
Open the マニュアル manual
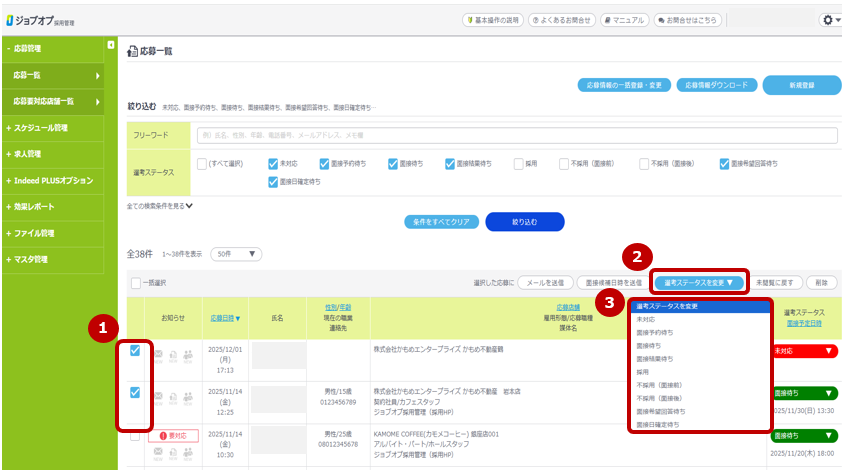click(624, 20)
